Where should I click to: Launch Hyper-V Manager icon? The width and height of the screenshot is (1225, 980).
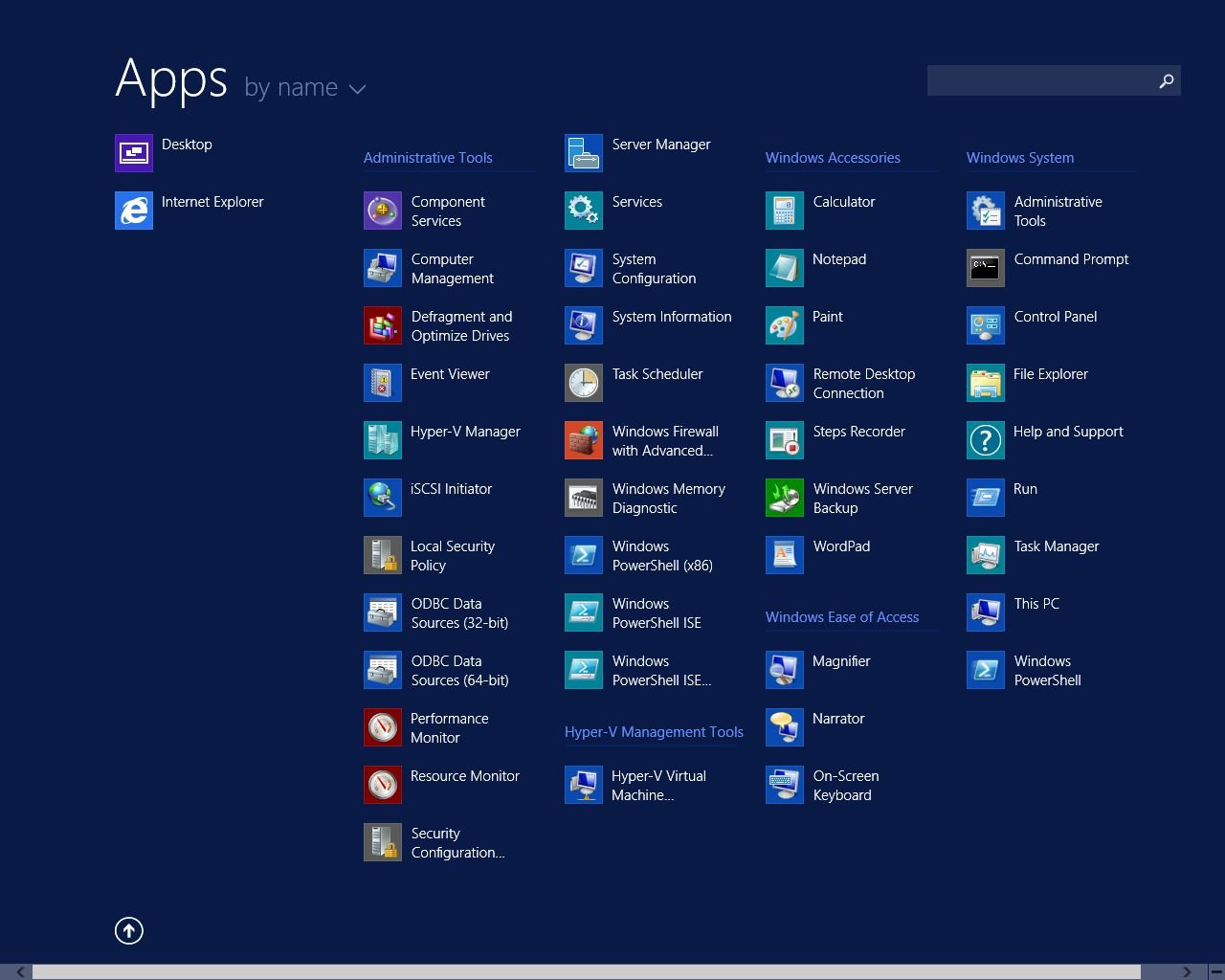point(383,440)
